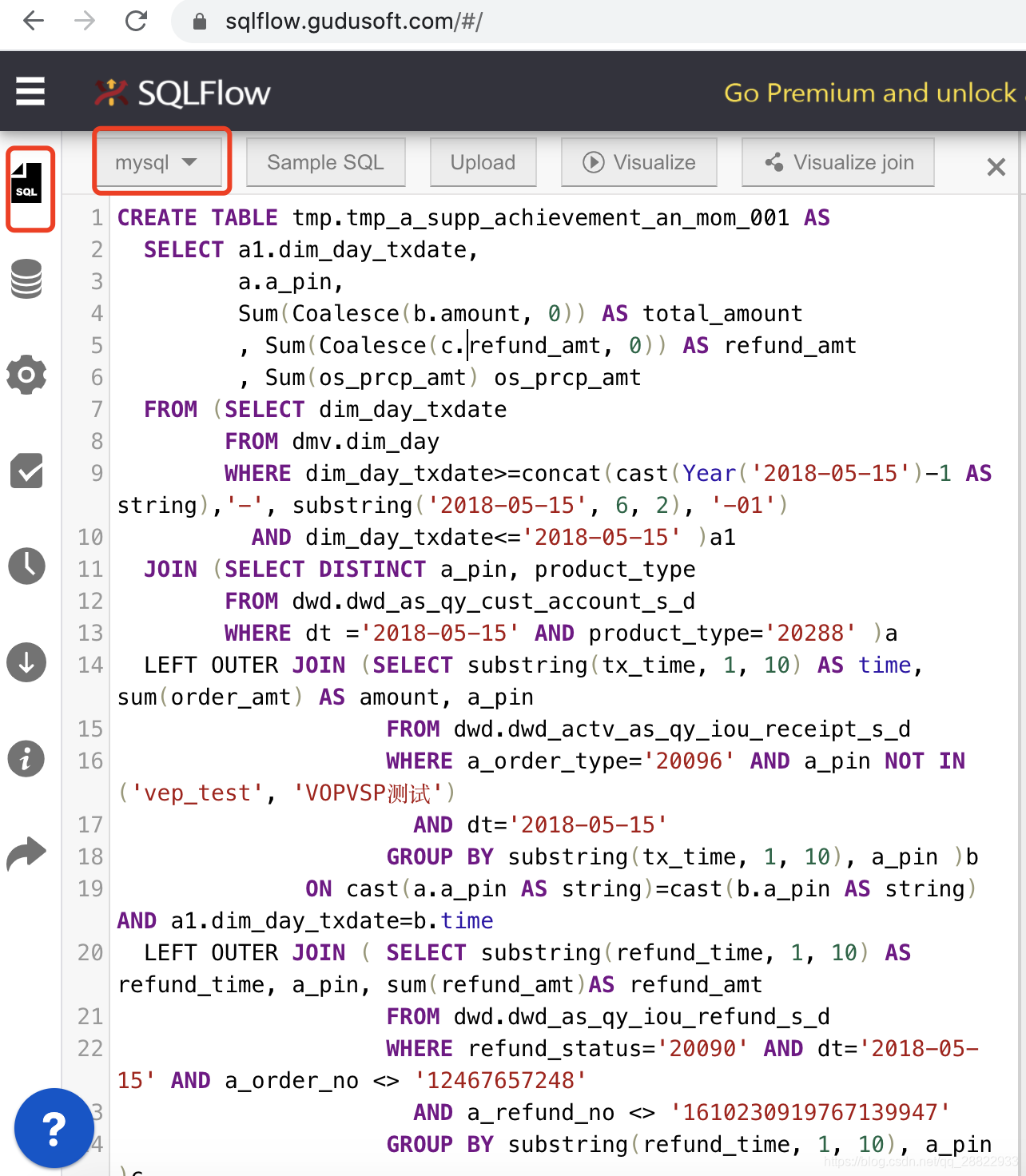Click 'dwd.dwd_as_qy_cust_account_s_d' table name

pos(494,601)
